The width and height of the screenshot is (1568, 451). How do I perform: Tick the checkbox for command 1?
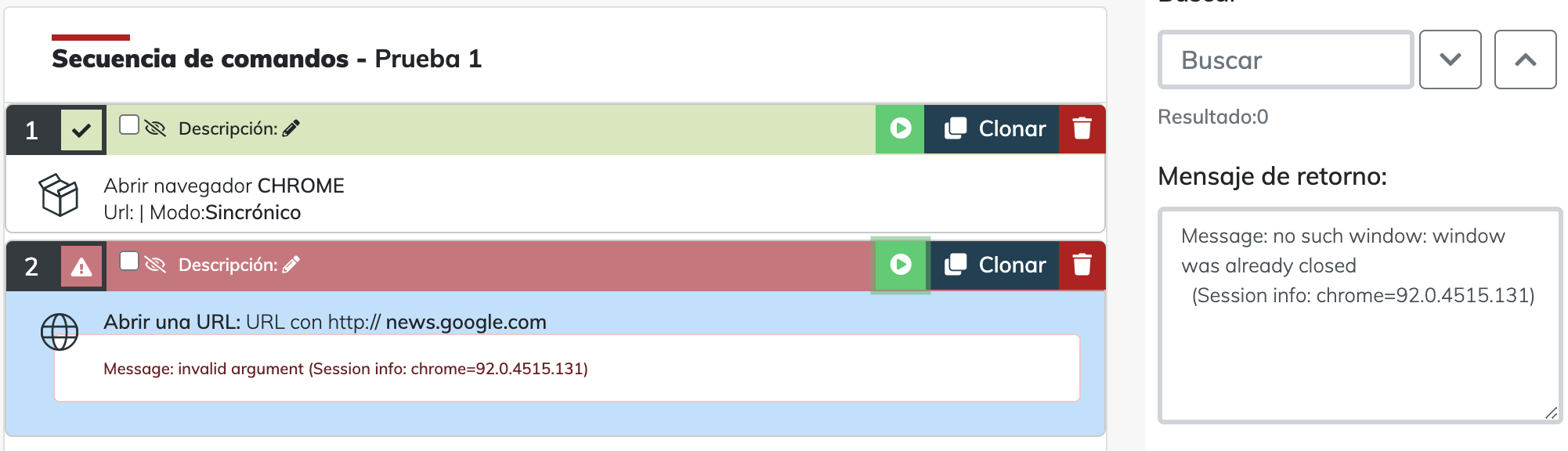pyautogui.click(x=129, y=125)
